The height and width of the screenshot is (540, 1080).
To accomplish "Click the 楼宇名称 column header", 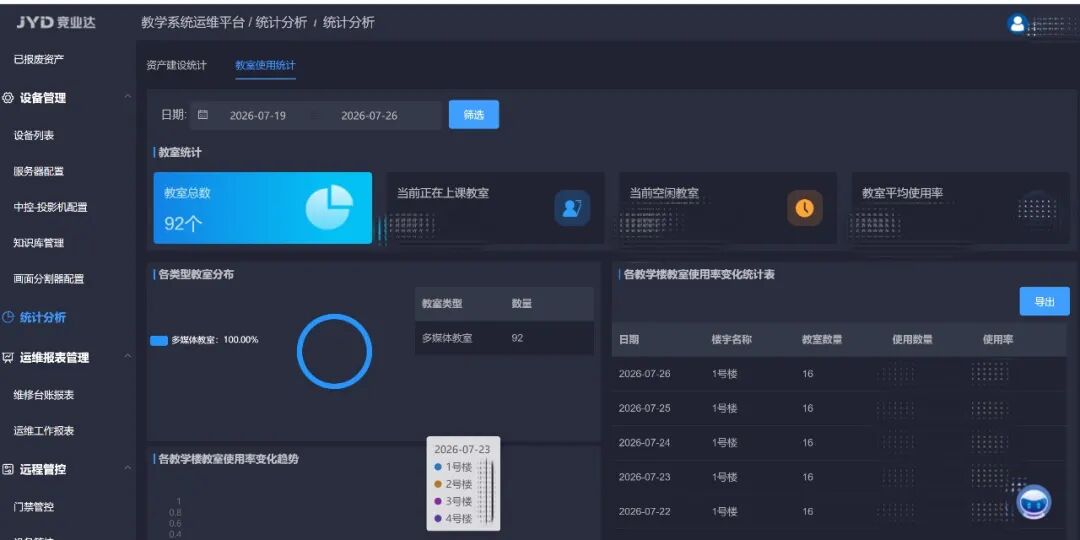I will pyautogui.click(x=731, y=340).
